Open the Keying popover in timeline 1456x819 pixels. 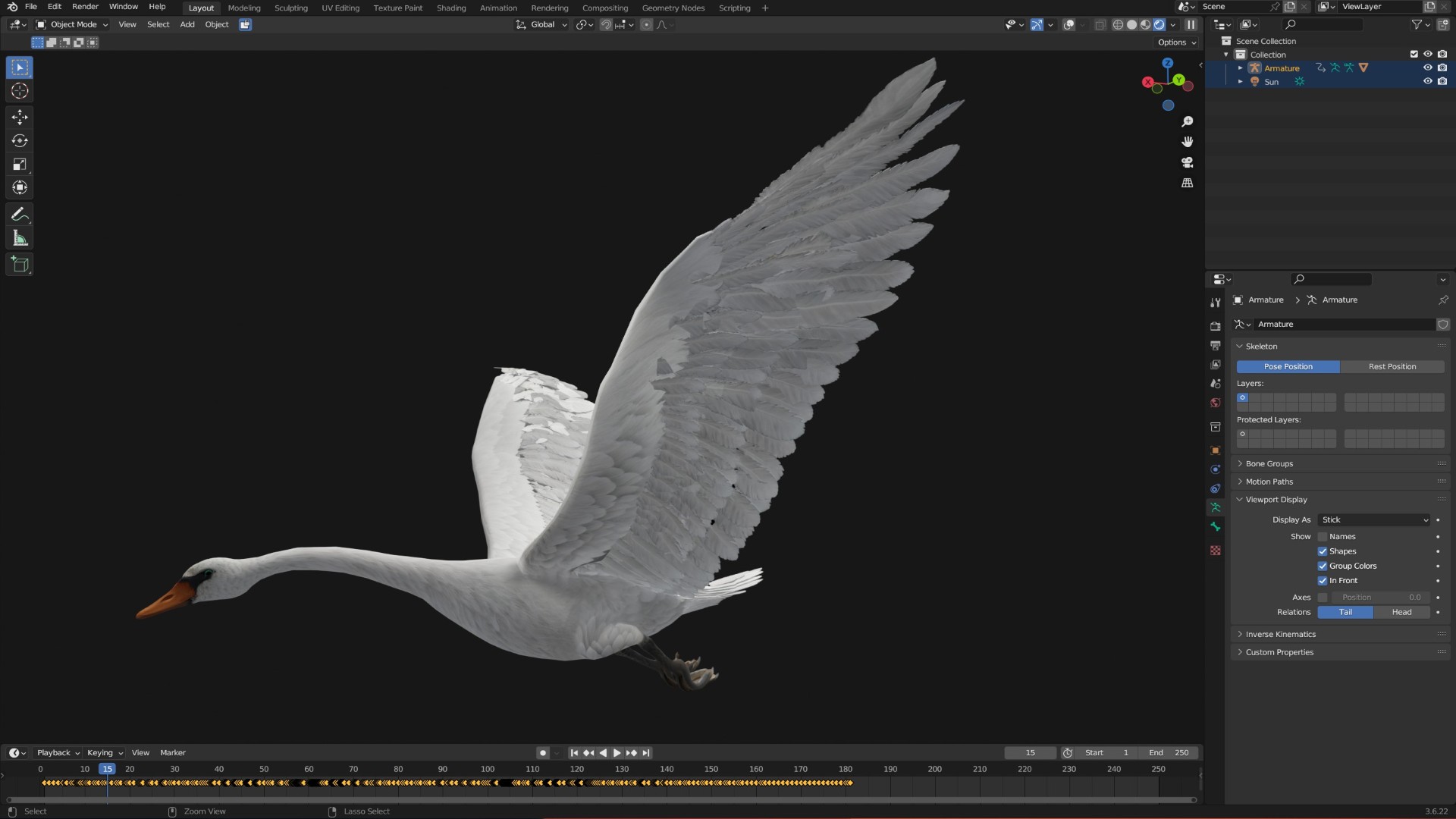(104, 753)
